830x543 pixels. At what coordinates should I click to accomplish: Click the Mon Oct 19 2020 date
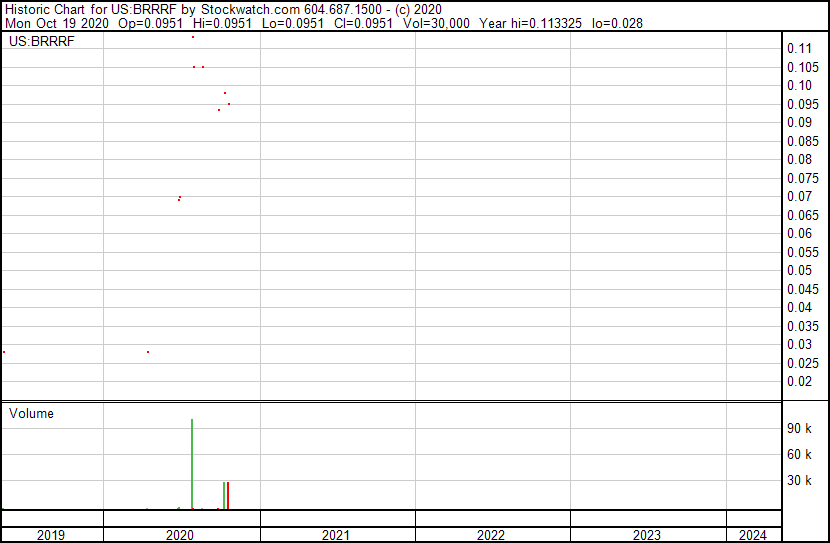coord(57,23)
